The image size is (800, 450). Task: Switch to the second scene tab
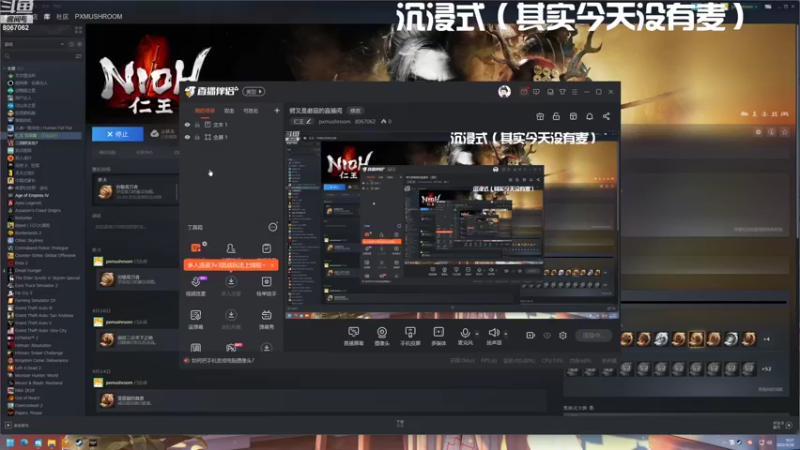(x=229, y=111)
